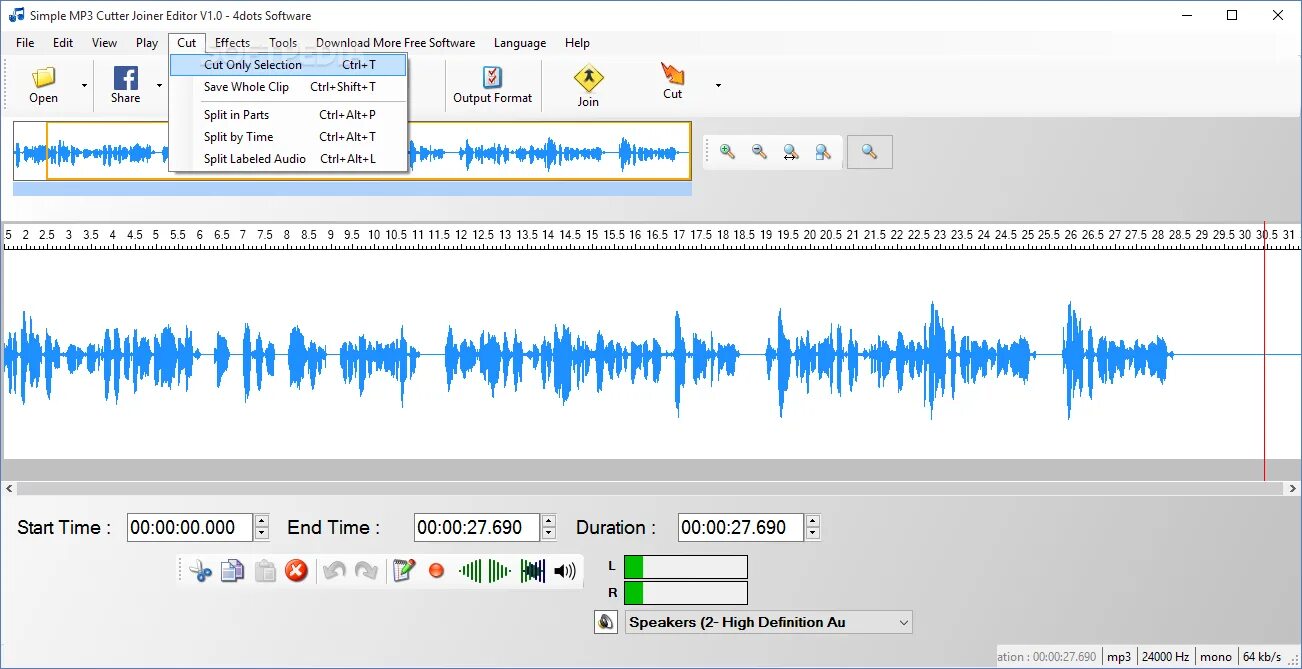Expand the Open button dropdown arrow
The width and height of the screenshot is (1302, 669).
(x=85, y=86)
